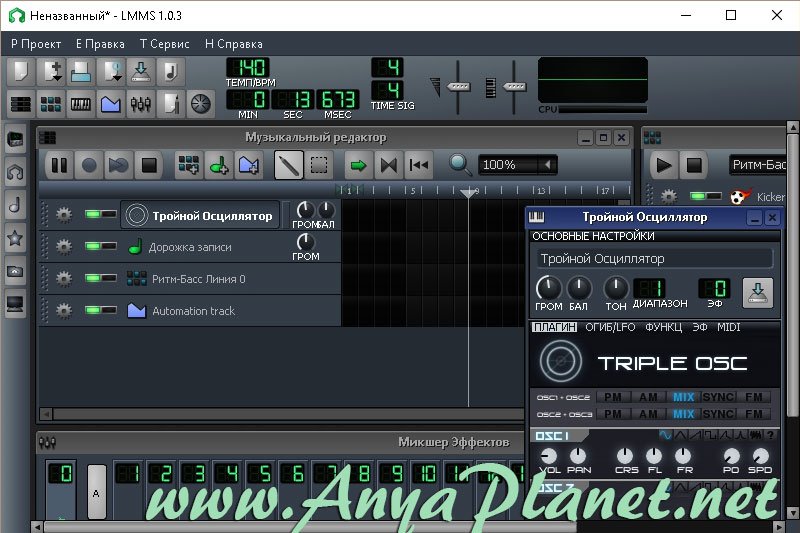This screenshot has width=800, height=533.
Task: Show the Piano Roll icon
Action: [x=81, y=104]
